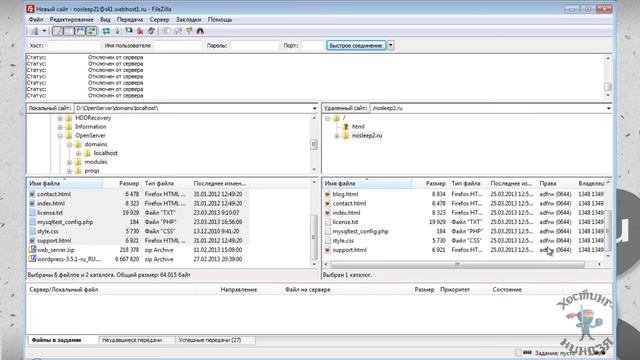Select local license.txt file name

click(50, 213)
